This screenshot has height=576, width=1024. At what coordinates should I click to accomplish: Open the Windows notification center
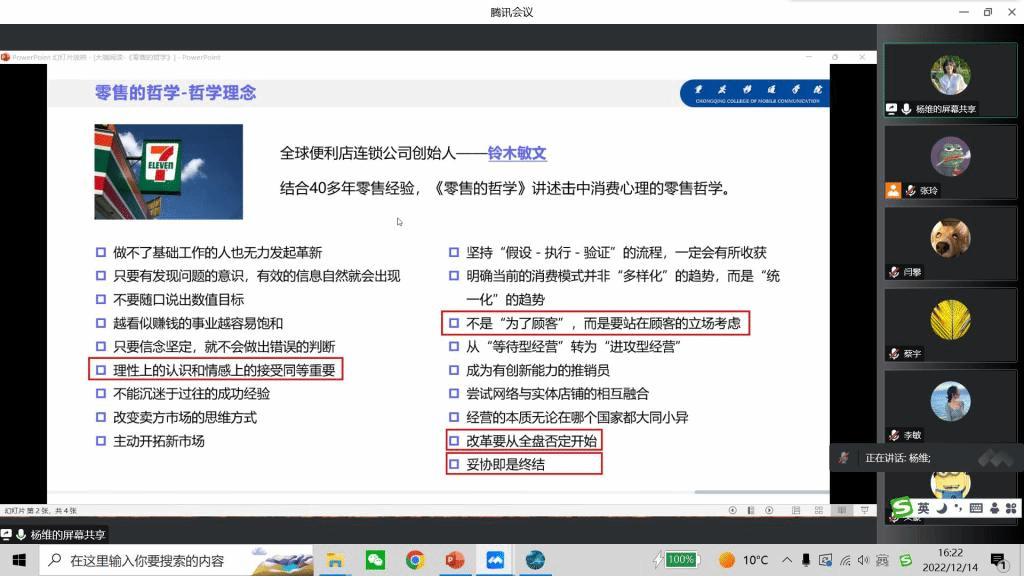point(997,560)
